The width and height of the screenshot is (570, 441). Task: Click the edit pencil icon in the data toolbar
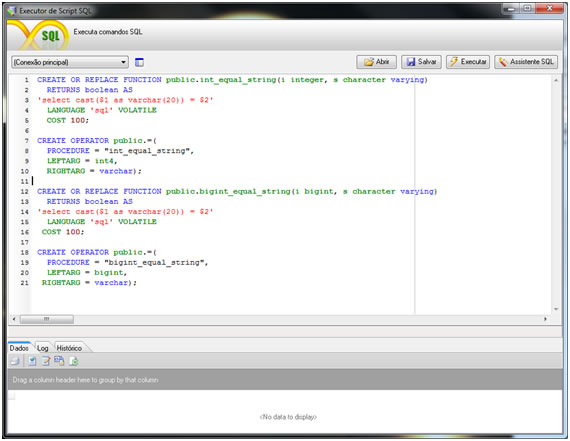coord(46,361)
